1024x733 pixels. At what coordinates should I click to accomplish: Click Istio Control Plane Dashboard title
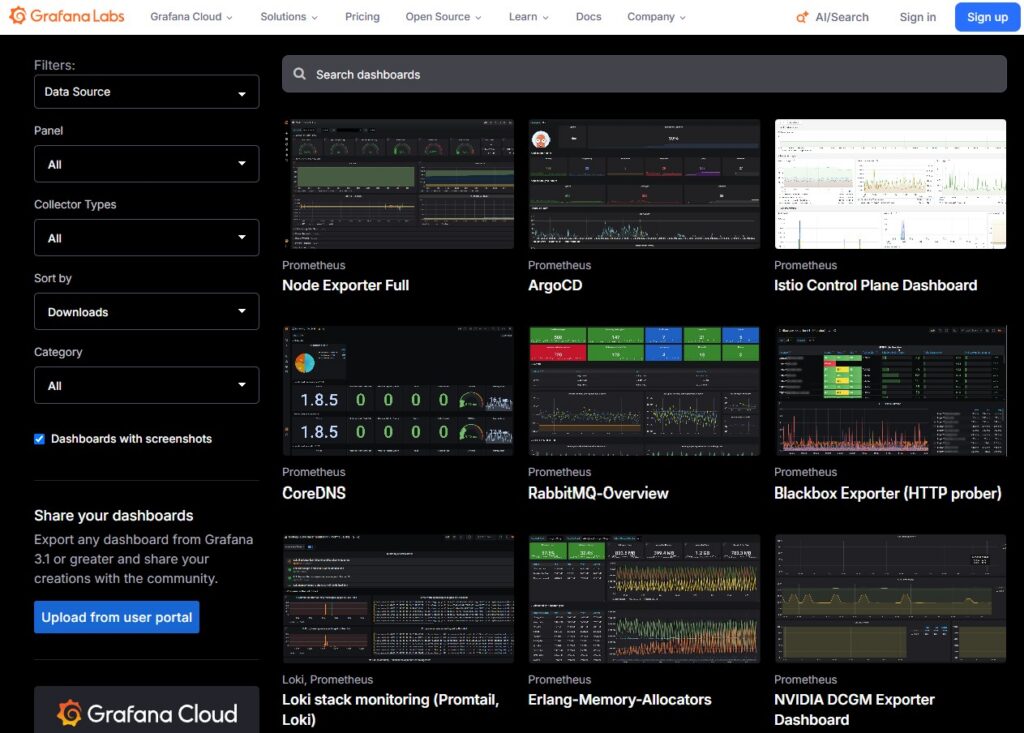coord(876,285)
